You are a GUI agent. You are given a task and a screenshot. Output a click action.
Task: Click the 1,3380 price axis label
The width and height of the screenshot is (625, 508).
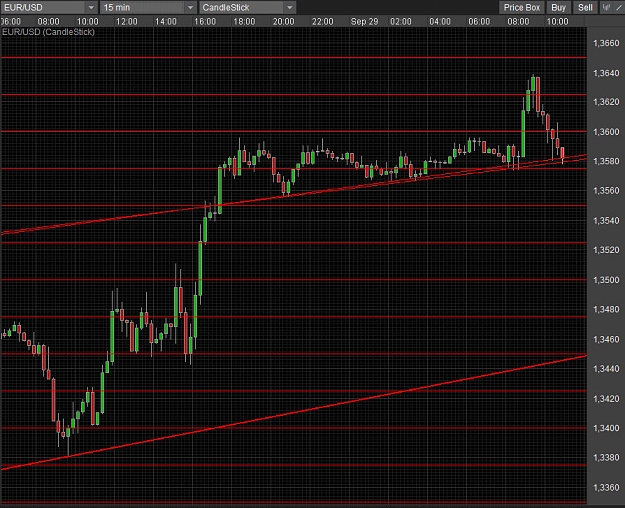coord(606,458)
